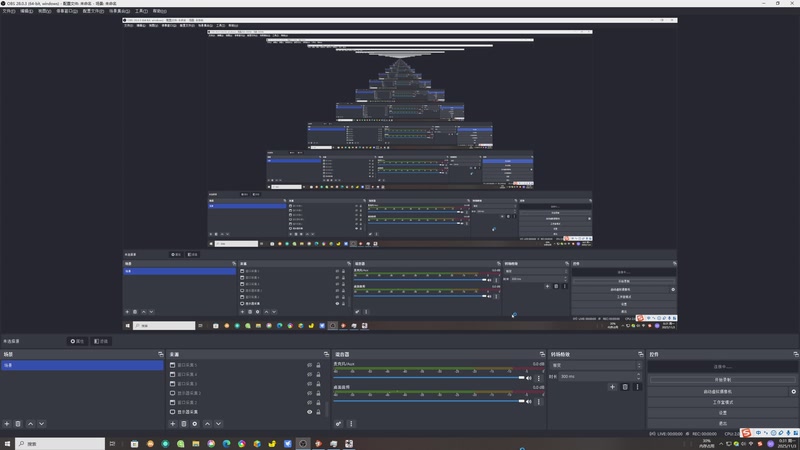Add a new scene with the plus icon

pos(7,423)
